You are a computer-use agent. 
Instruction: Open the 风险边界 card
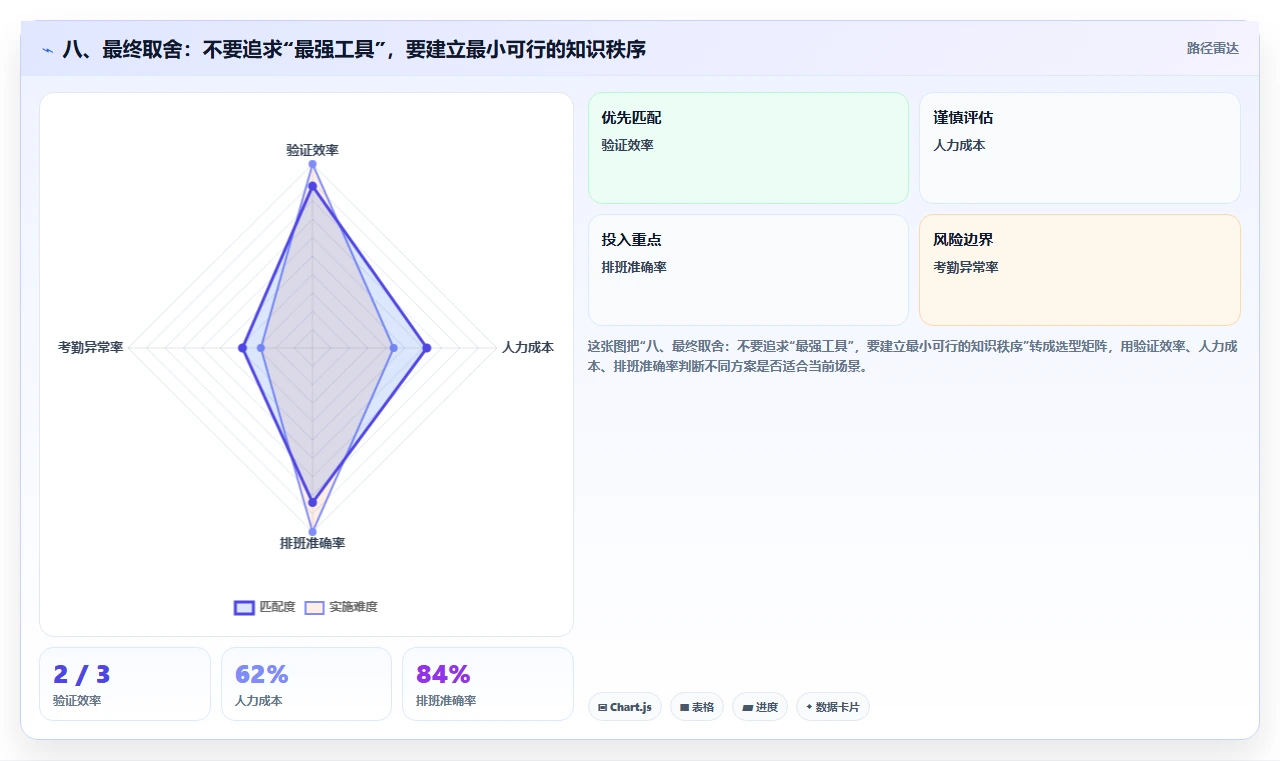pos(1080,270)
